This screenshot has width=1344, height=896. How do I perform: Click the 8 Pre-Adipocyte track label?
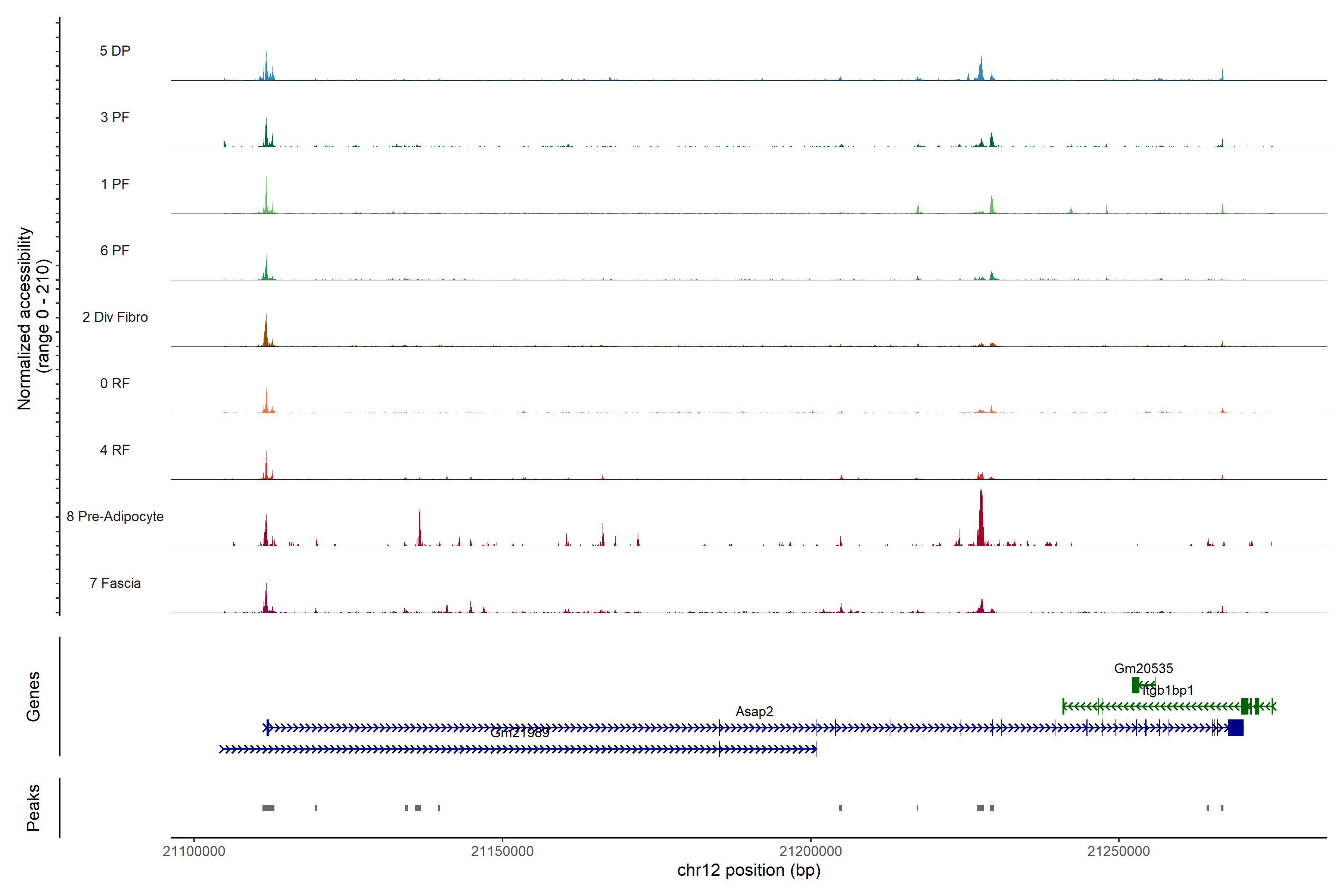click(x=115, y=517)
